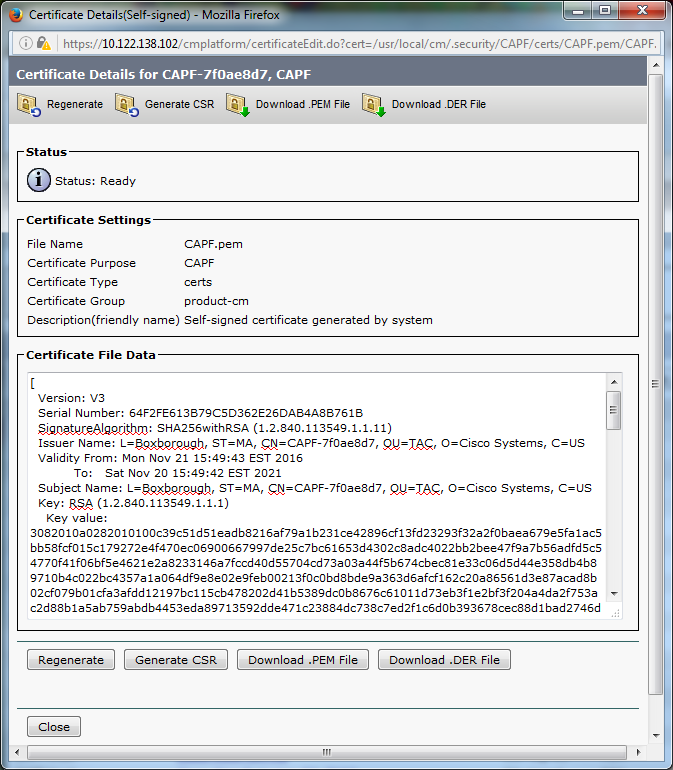This screenshot has width=673, height=770.
Task: Click the 'Description(friendly name)' label
Action: tap(103, 320)
